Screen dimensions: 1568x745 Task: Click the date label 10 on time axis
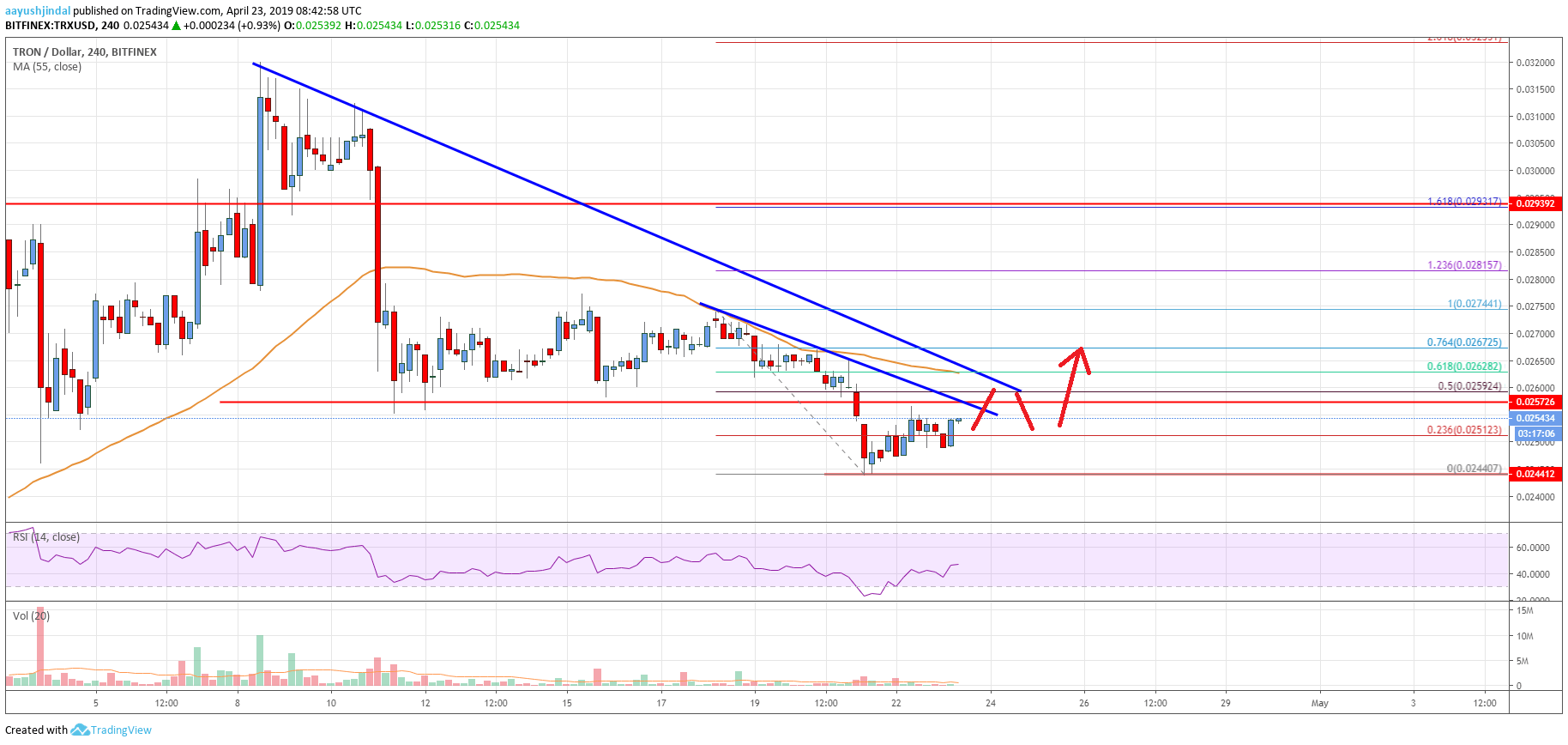click(331, 703)
